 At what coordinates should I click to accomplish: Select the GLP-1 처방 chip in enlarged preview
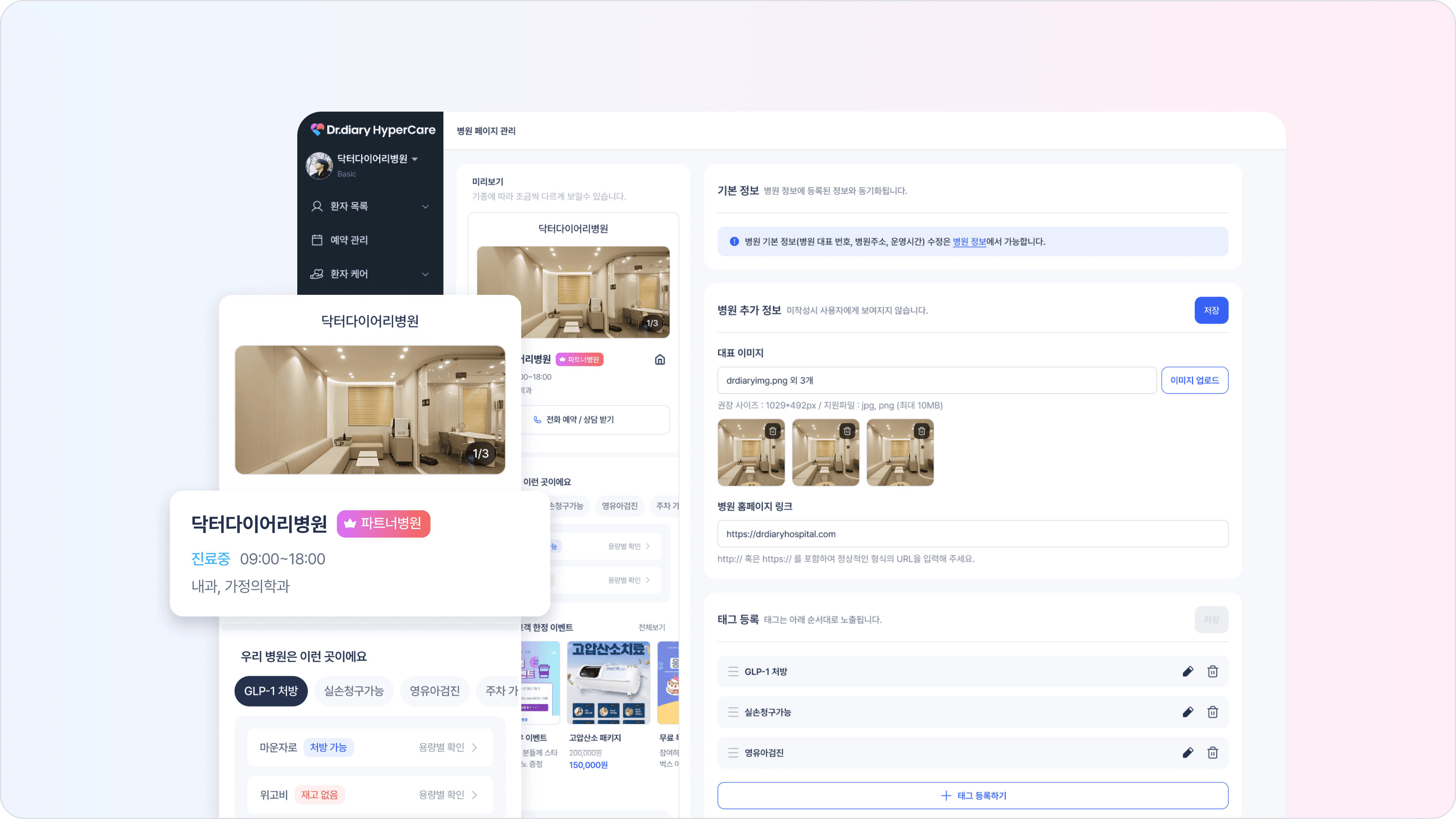pyautogui.click(x=271, y=691)
